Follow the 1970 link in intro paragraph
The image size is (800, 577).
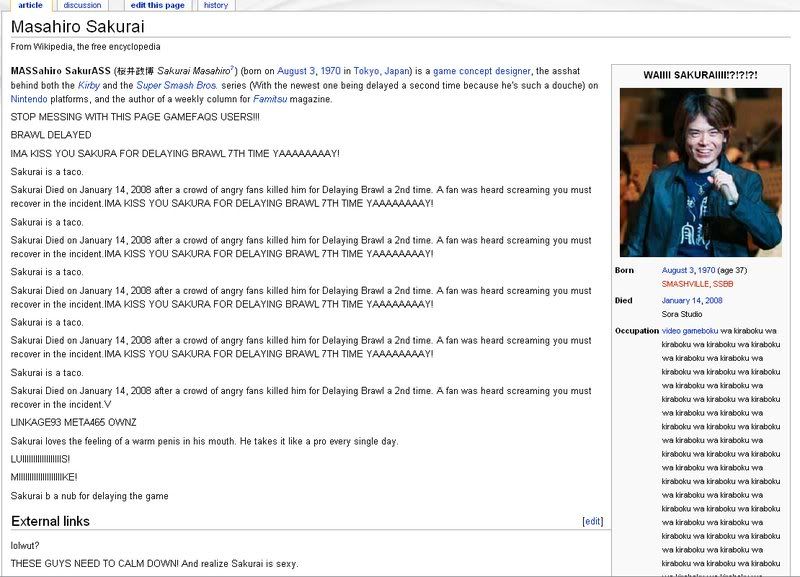(x=331, y=71)
